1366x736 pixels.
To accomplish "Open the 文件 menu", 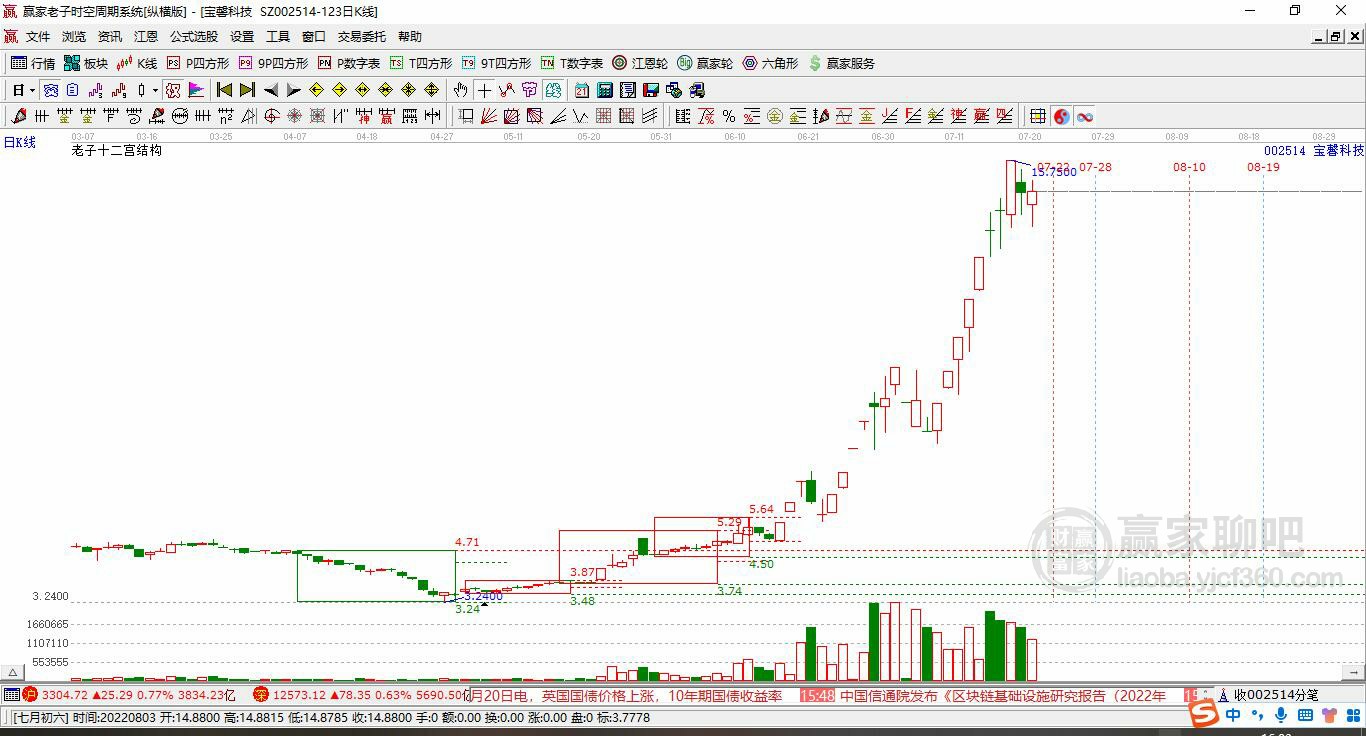I will 38,37.
